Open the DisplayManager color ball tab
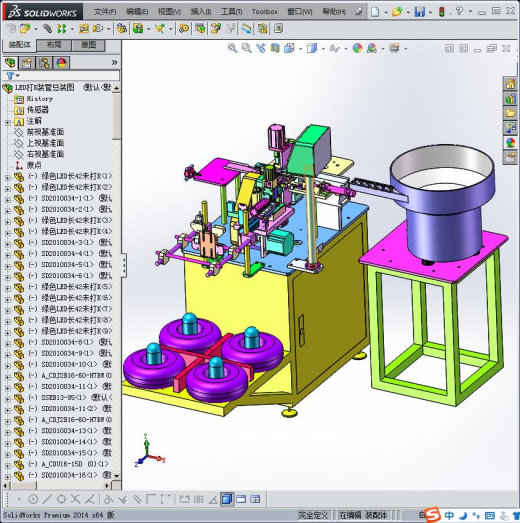 61,62
